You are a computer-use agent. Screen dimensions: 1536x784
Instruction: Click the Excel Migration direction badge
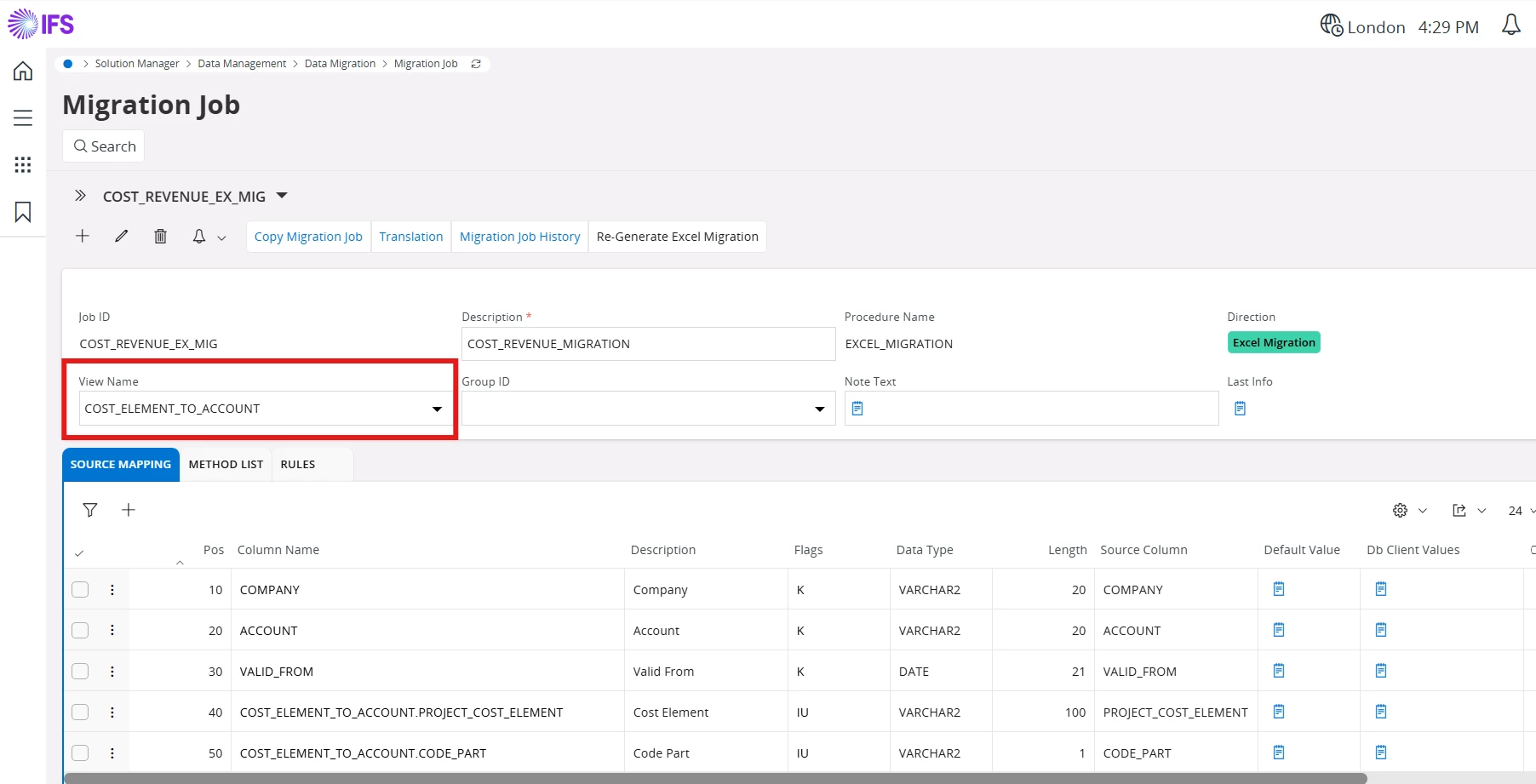pyautogui.click(x=1274, y=342)
